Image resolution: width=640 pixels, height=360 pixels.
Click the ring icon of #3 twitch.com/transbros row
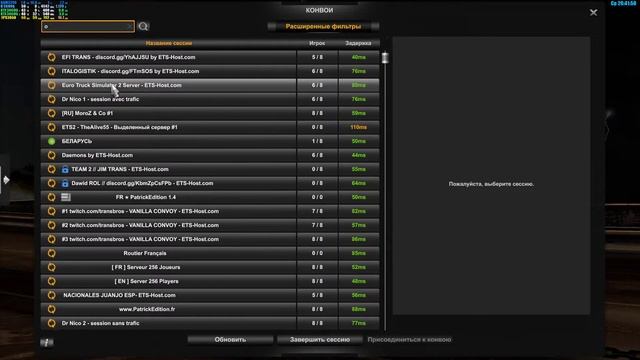pyautogui.click(x=51, y=239)
